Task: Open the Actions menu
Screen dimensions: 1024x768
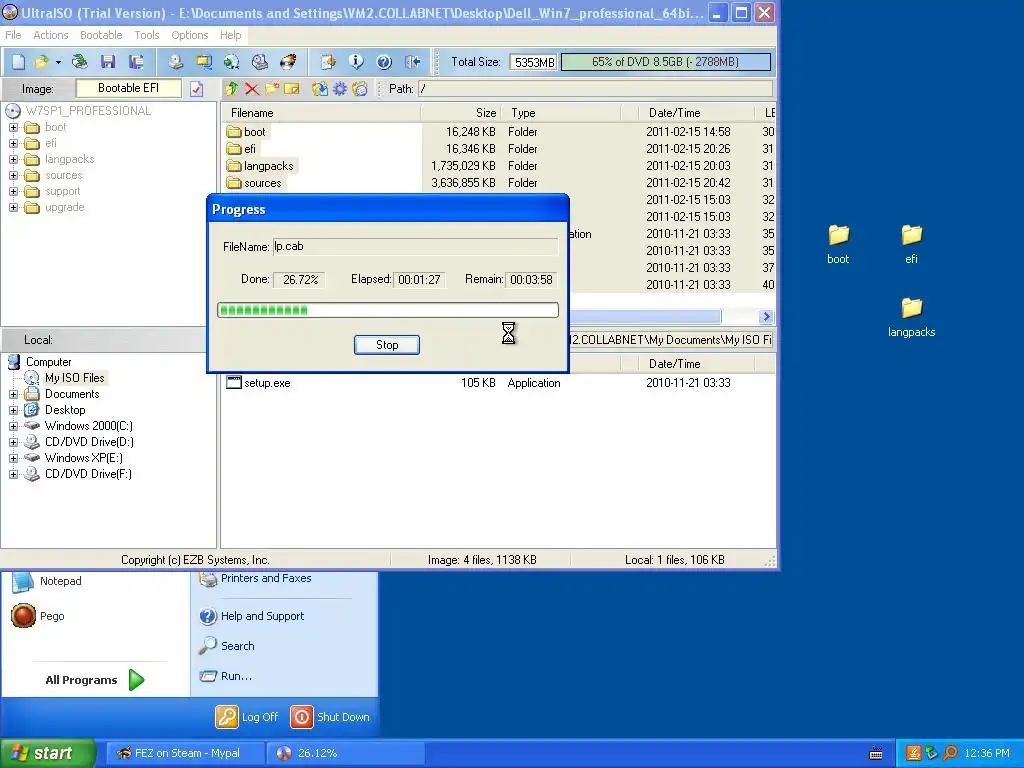Action: [51, 35]
